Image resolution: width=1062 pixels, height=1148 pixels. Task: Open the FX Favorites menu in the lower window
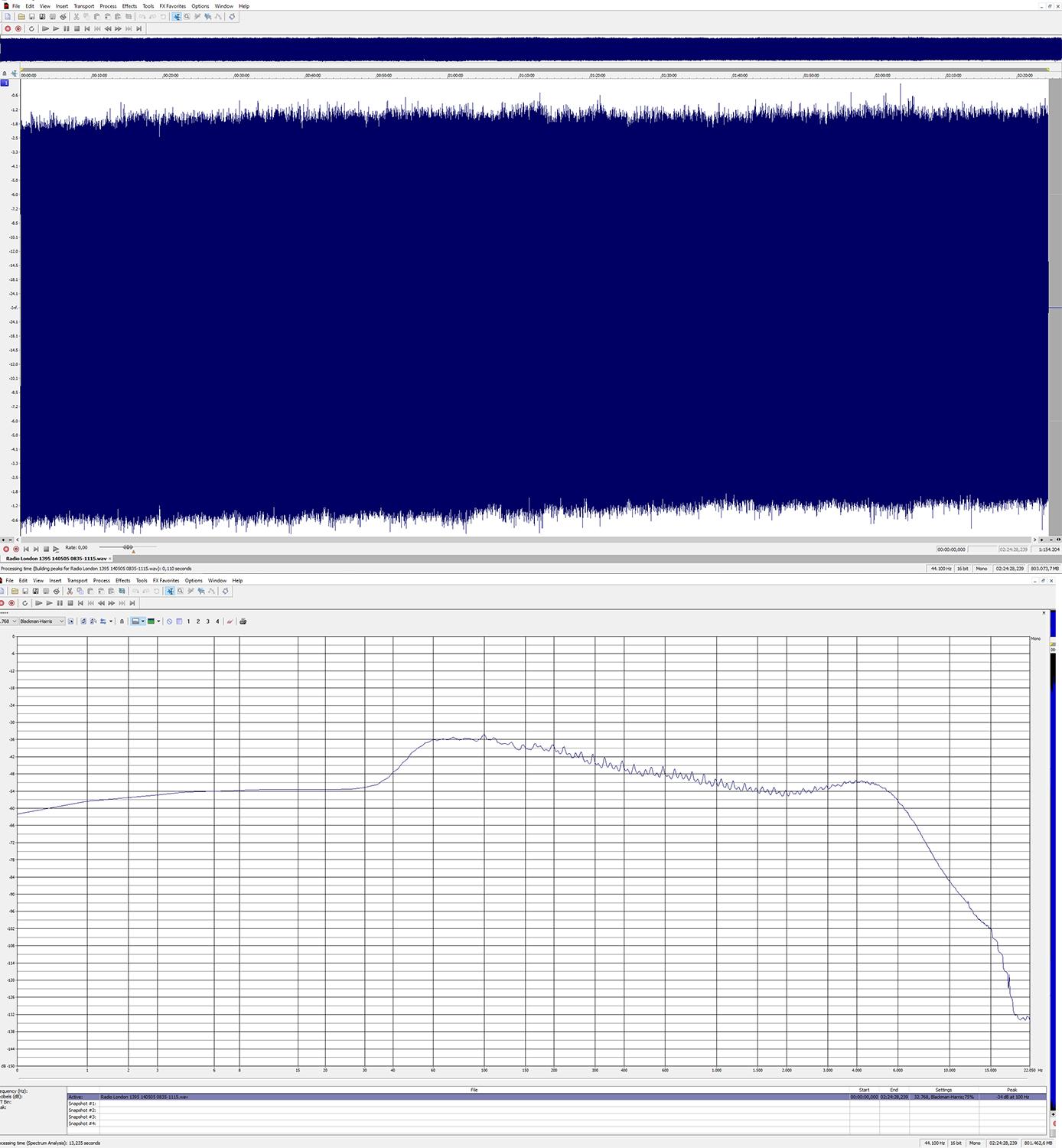tap(165, 581)
